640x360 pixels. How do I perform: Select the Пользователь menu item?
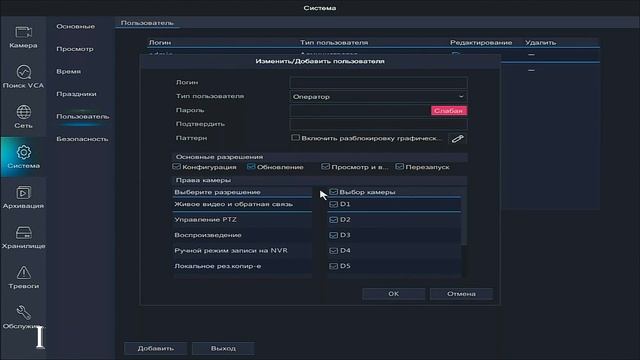coord(82,116)
